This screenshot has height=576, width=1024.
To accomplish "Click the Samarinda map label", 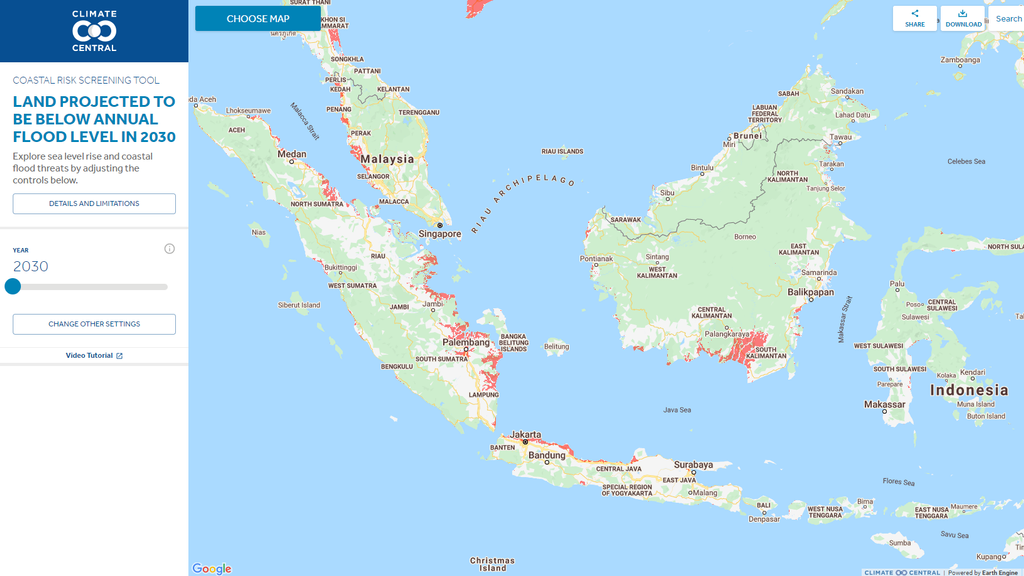I will point(819,272).
